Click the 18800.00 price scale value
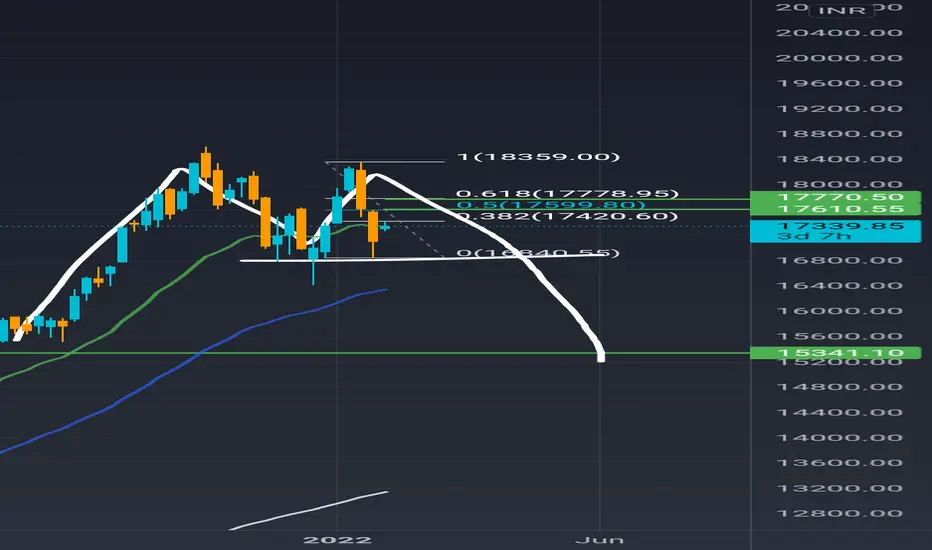 point(839,134)
